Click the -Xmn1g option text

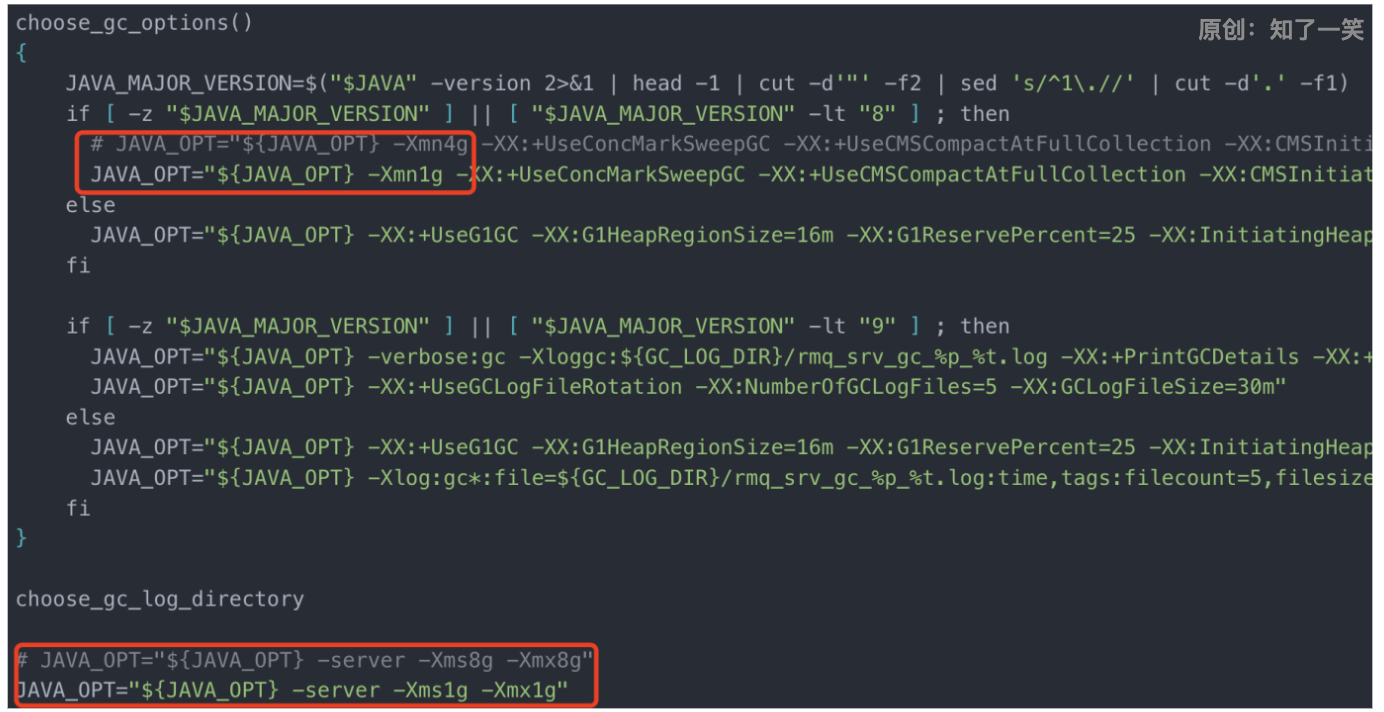405,174
